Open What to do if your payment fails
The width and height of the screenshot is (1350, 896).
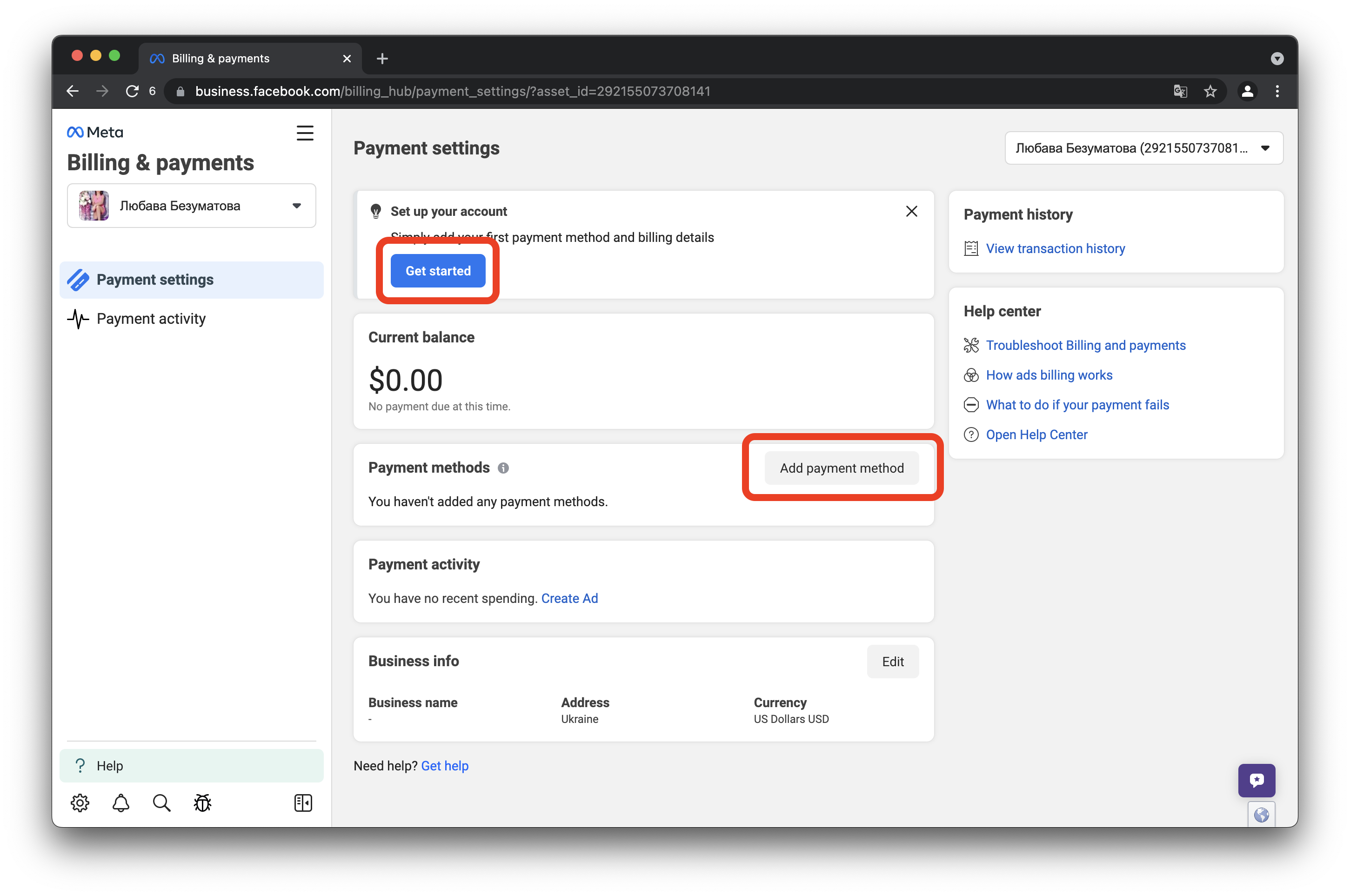[x=1077, y=405]
